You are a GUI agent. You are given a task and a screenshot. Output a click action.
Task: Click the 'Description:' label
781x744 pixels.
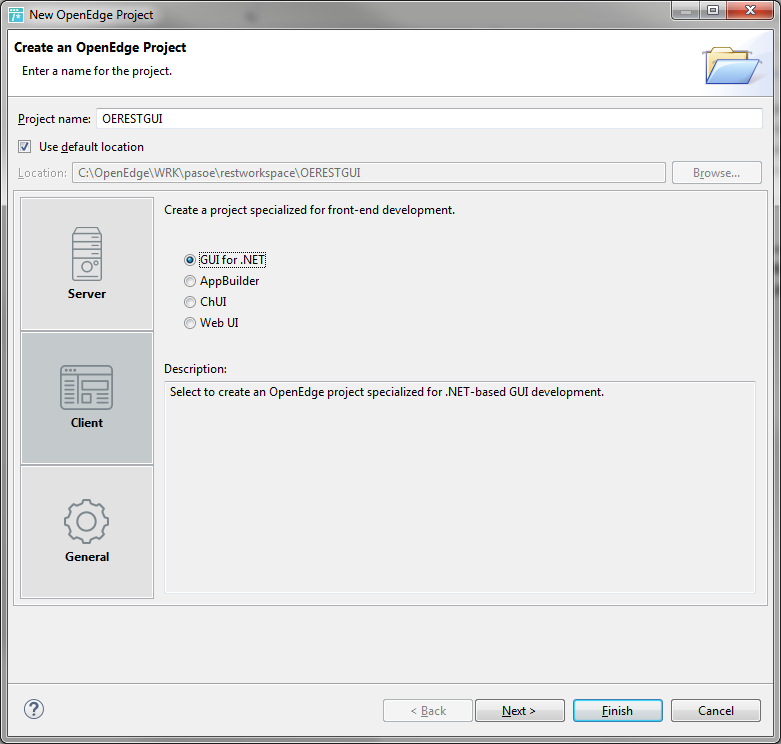[x=195, y=369]
